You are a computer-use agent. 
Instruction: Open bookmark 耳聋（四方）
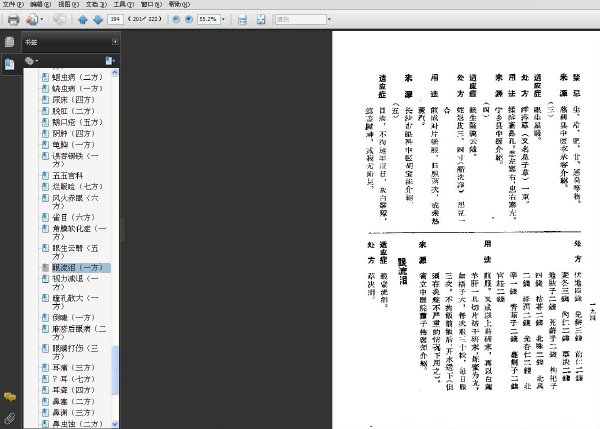pyautogui.click(x=73, y=390)
